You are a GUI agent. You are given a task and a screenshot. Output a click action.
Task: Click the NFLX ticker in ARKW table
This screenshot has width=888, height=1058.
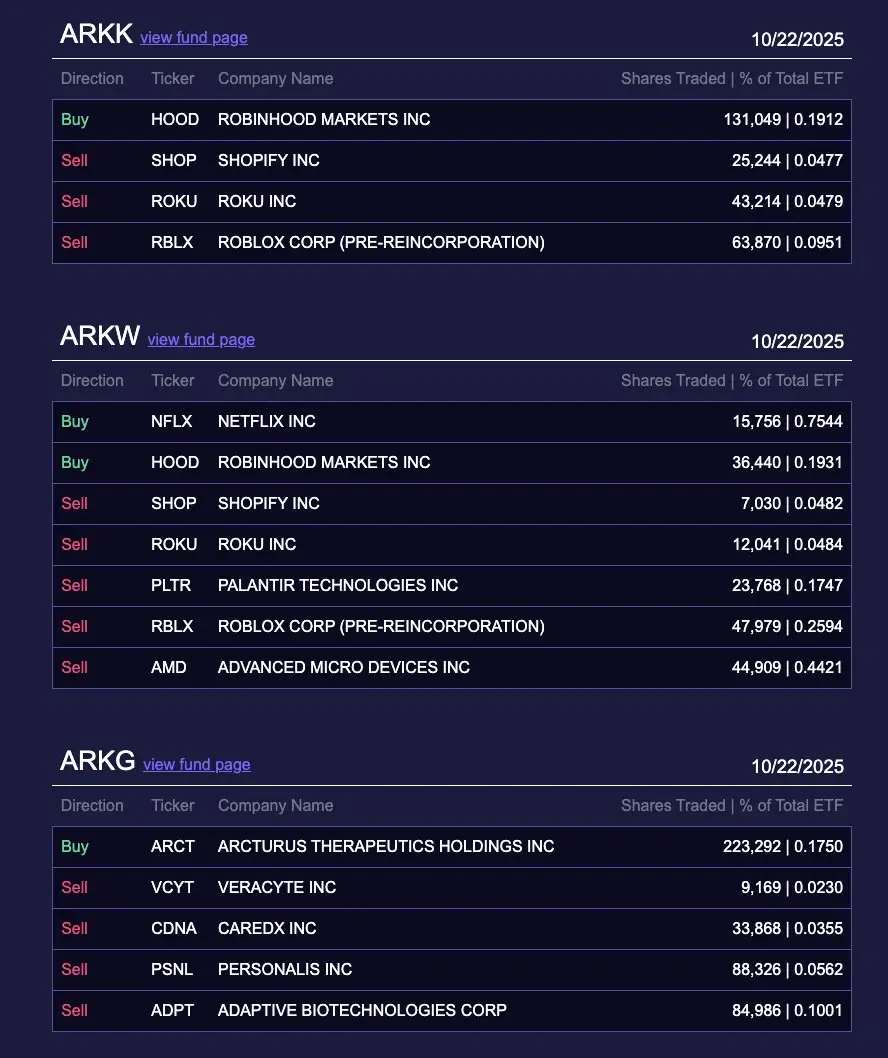[172, 422]
